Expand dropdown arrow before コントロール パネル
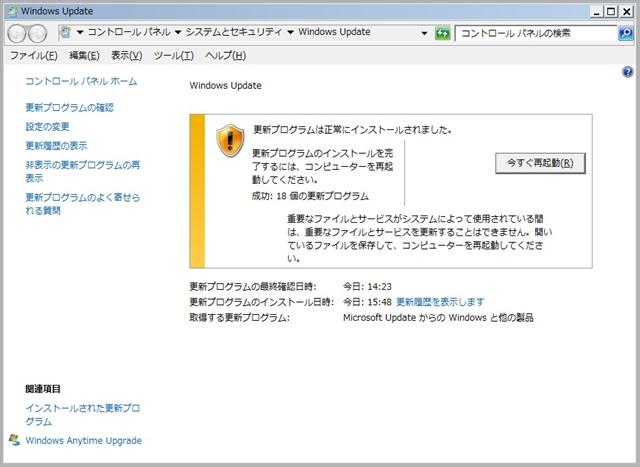Image resolution: width=640 pixels, height=467 pixels. click(80, 32)
